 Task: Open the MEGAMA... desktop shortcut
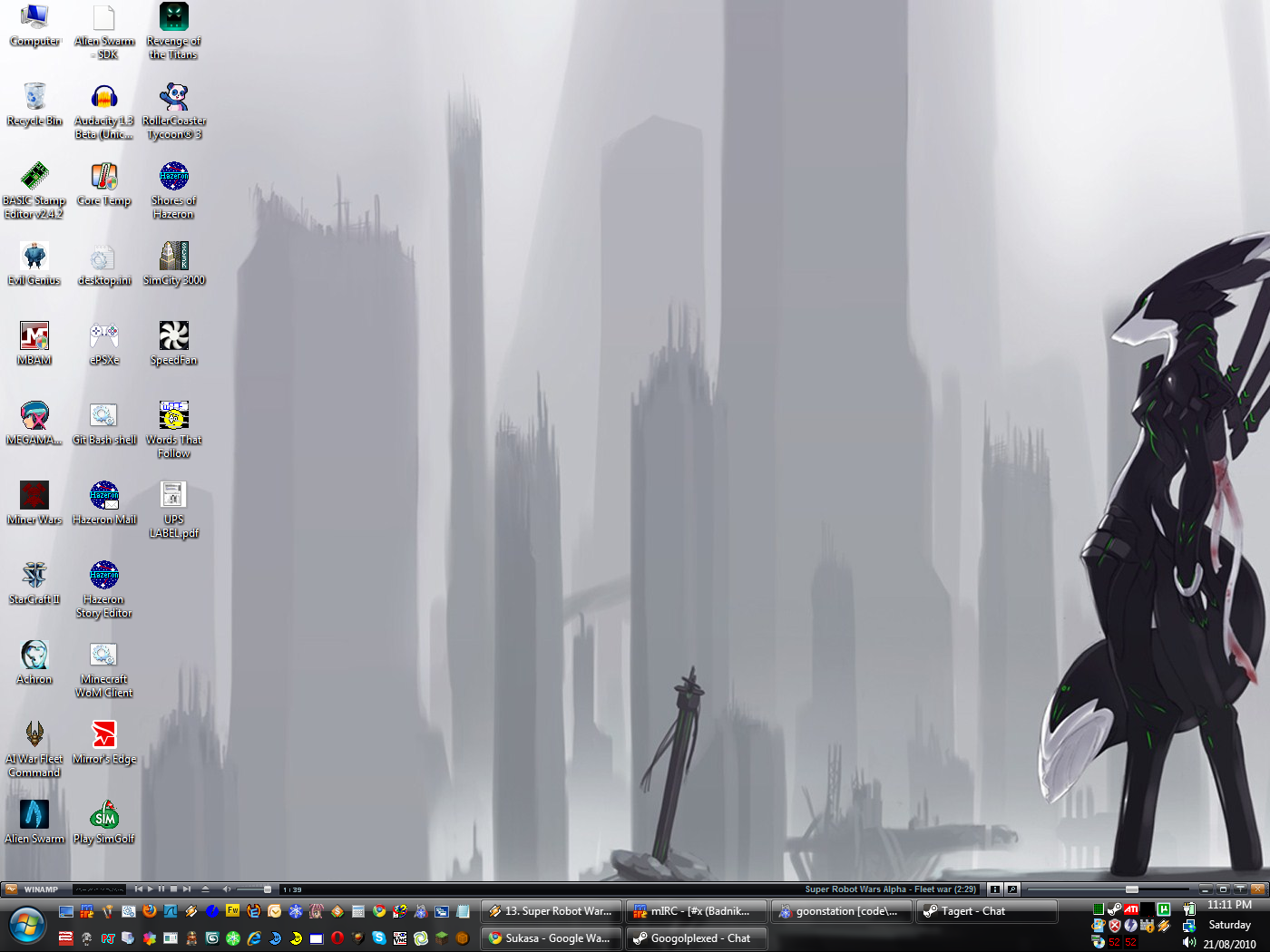click(34, 424)
